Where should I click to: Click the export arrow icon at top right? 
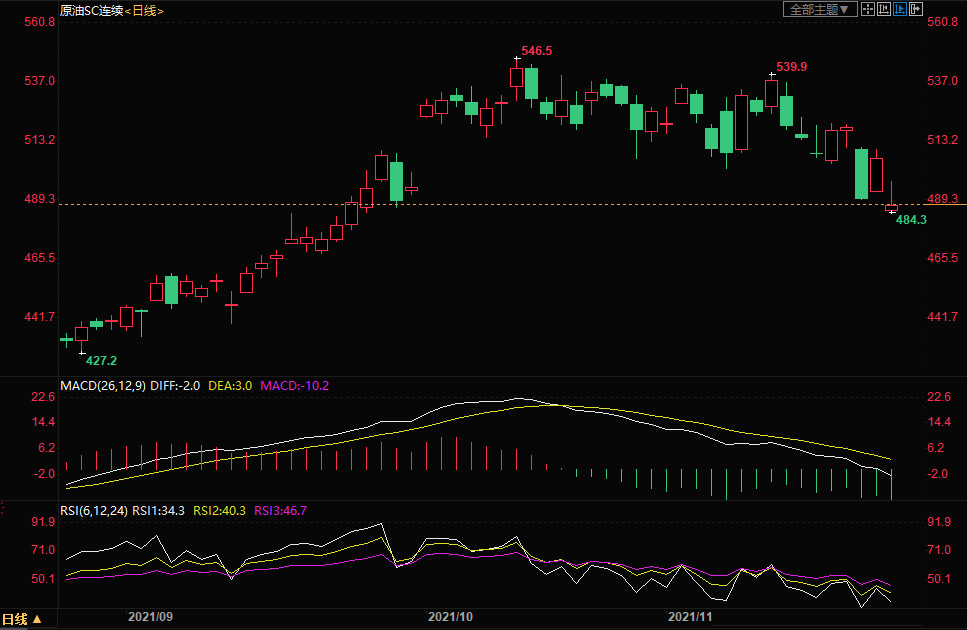click(x=914, y=9)
